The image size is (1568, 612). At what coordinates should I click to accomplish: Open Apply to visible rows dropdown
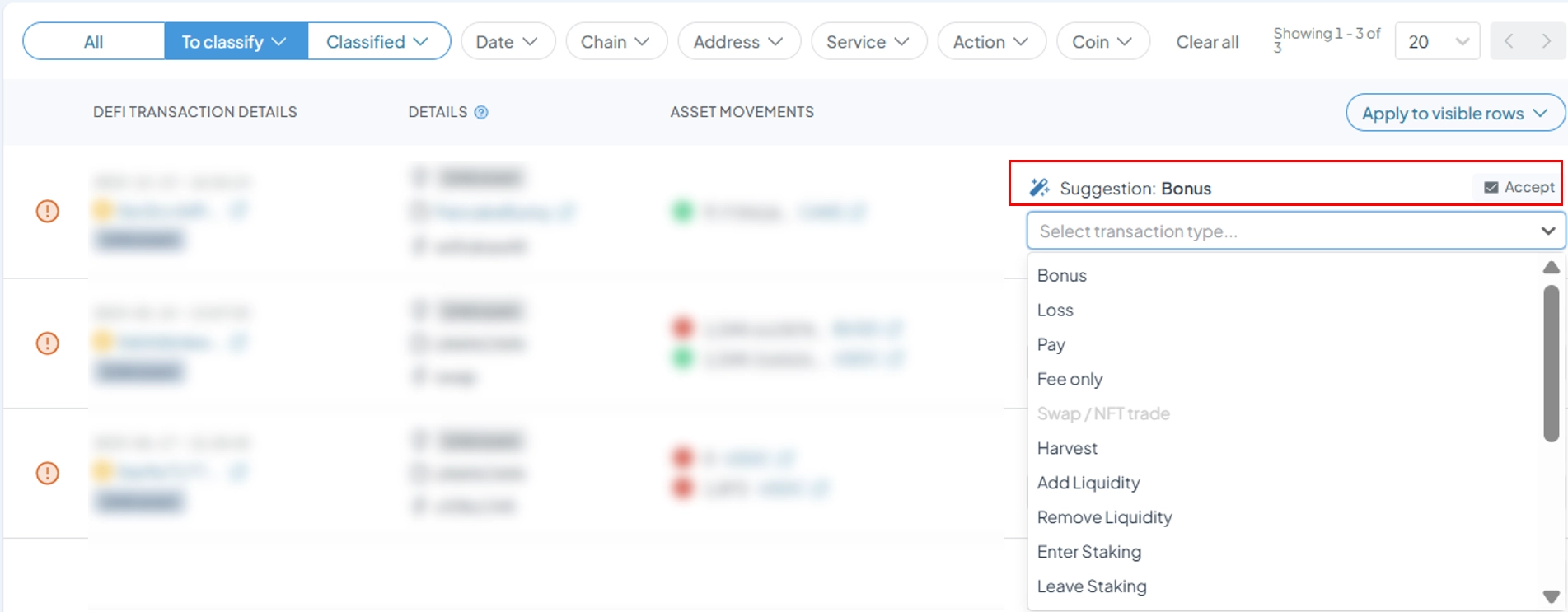(x=1455, y=113)
